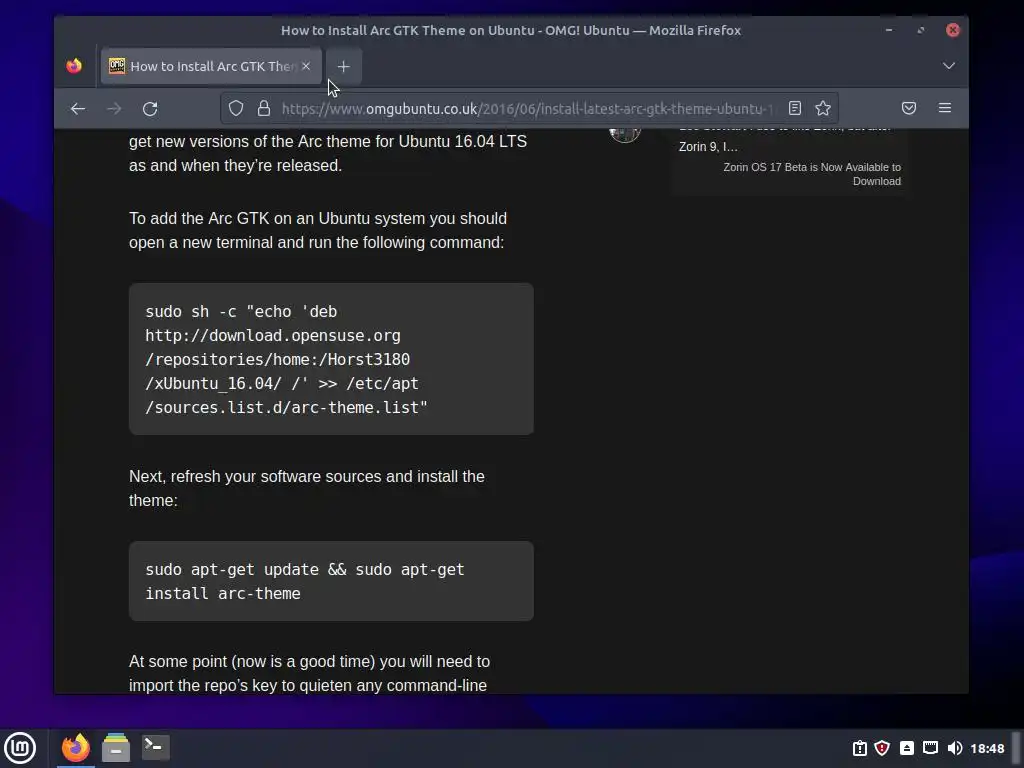Open Firefox application menu
This screenshot has width=1024, height=768.
click(x=944, y=108)
